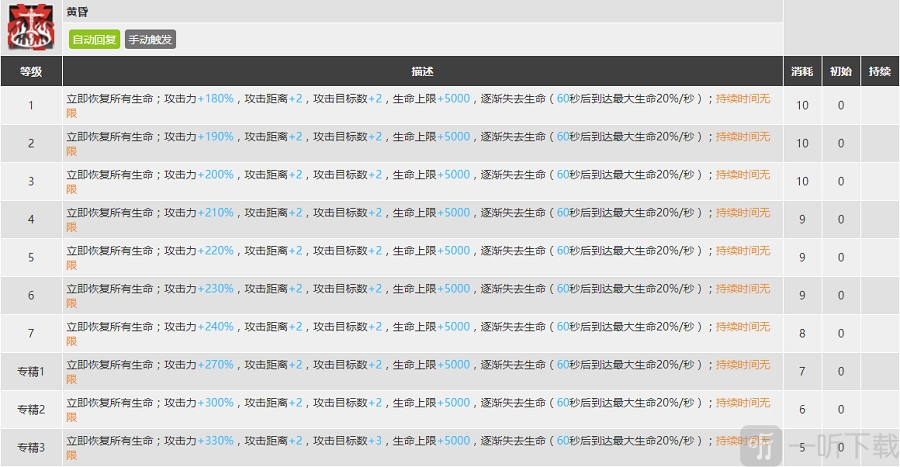The image size is (900, 467).
Task: Select the green 自动回复 tag
Action: (94, 39)
